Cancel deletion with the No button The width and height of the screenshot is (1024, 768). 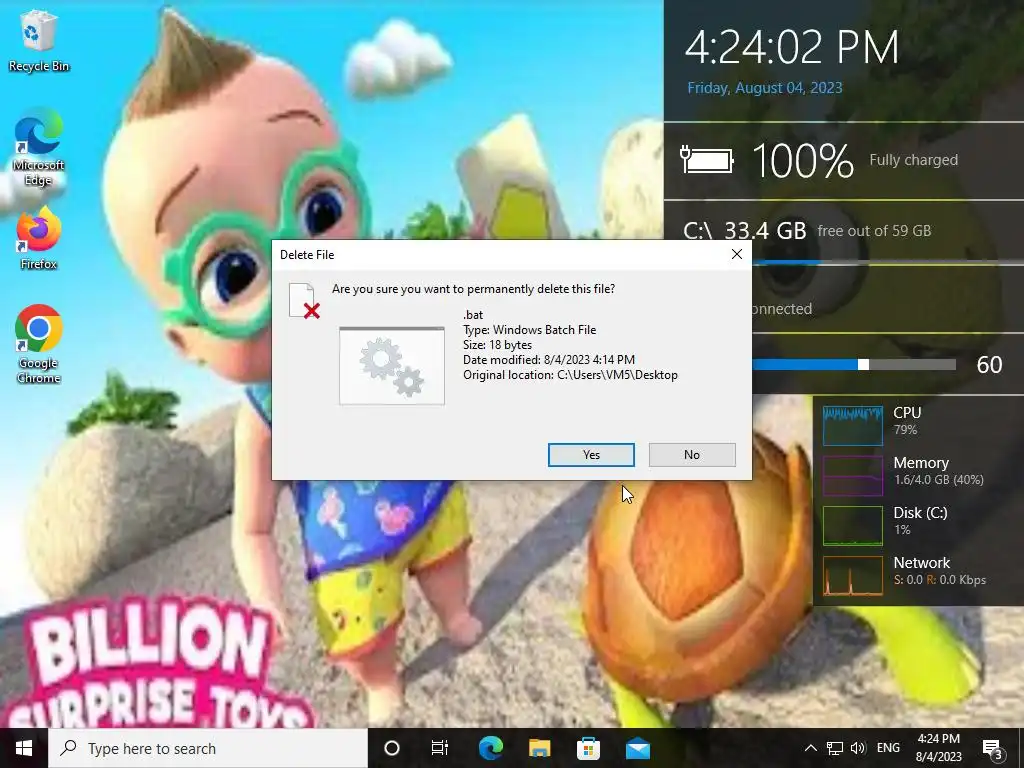(x=692, y=455)
